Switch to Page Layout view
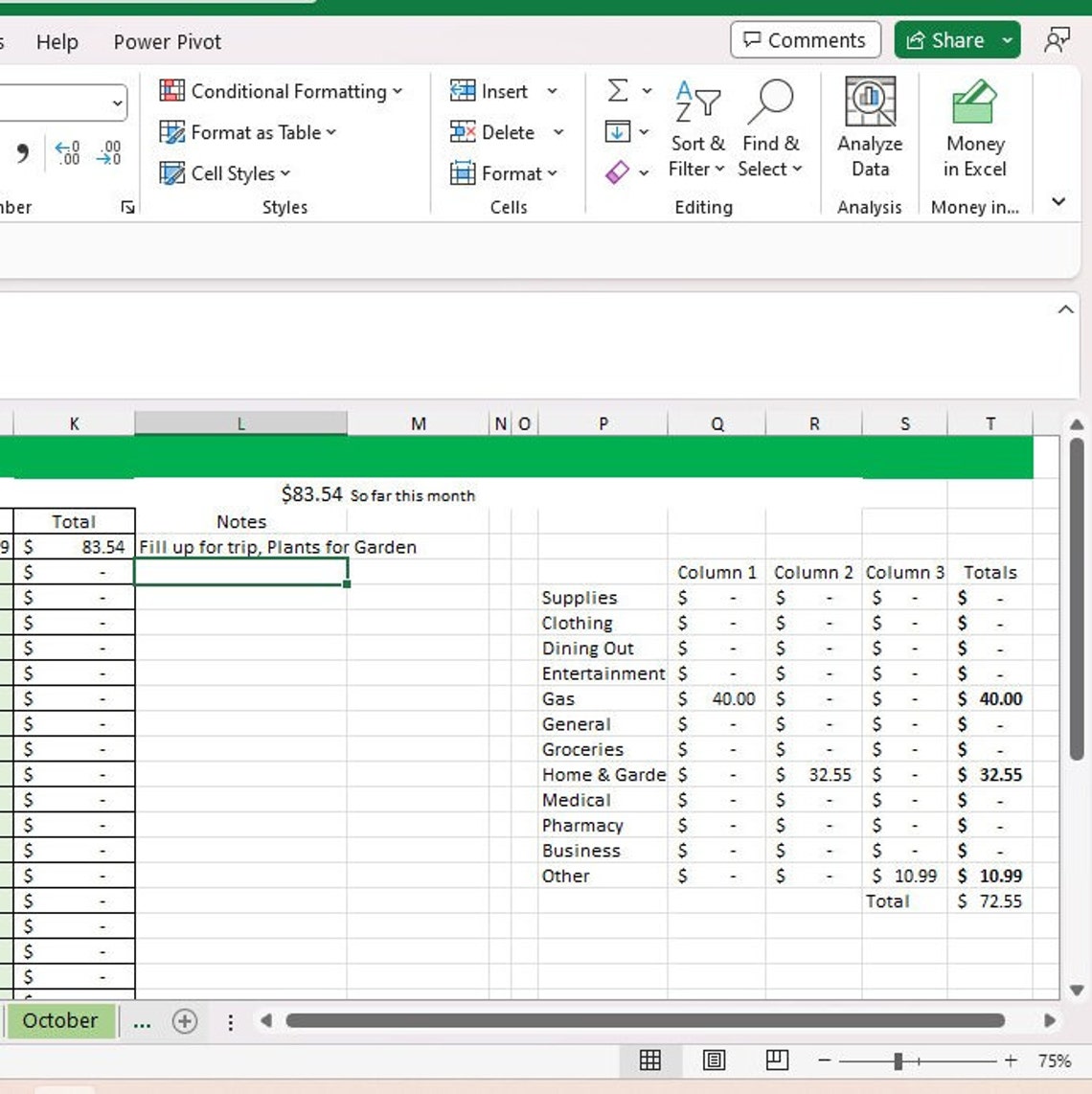 pos(715,1060)
